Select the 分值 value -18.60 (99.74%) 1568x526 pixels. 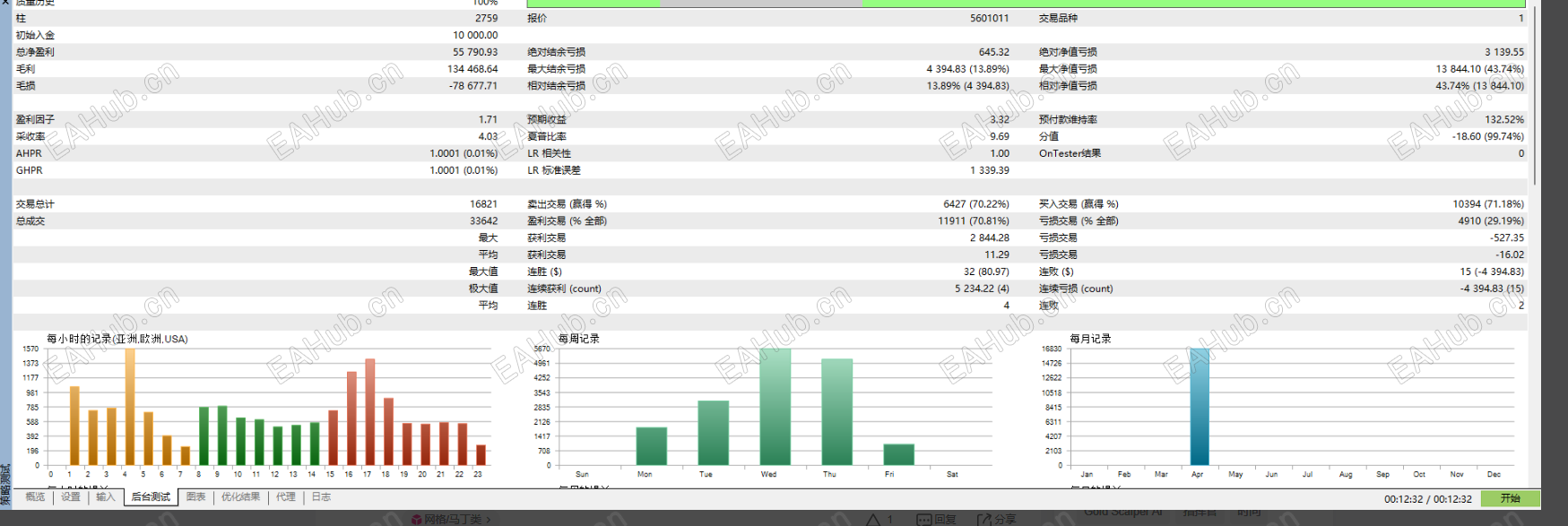[1488, 136]
